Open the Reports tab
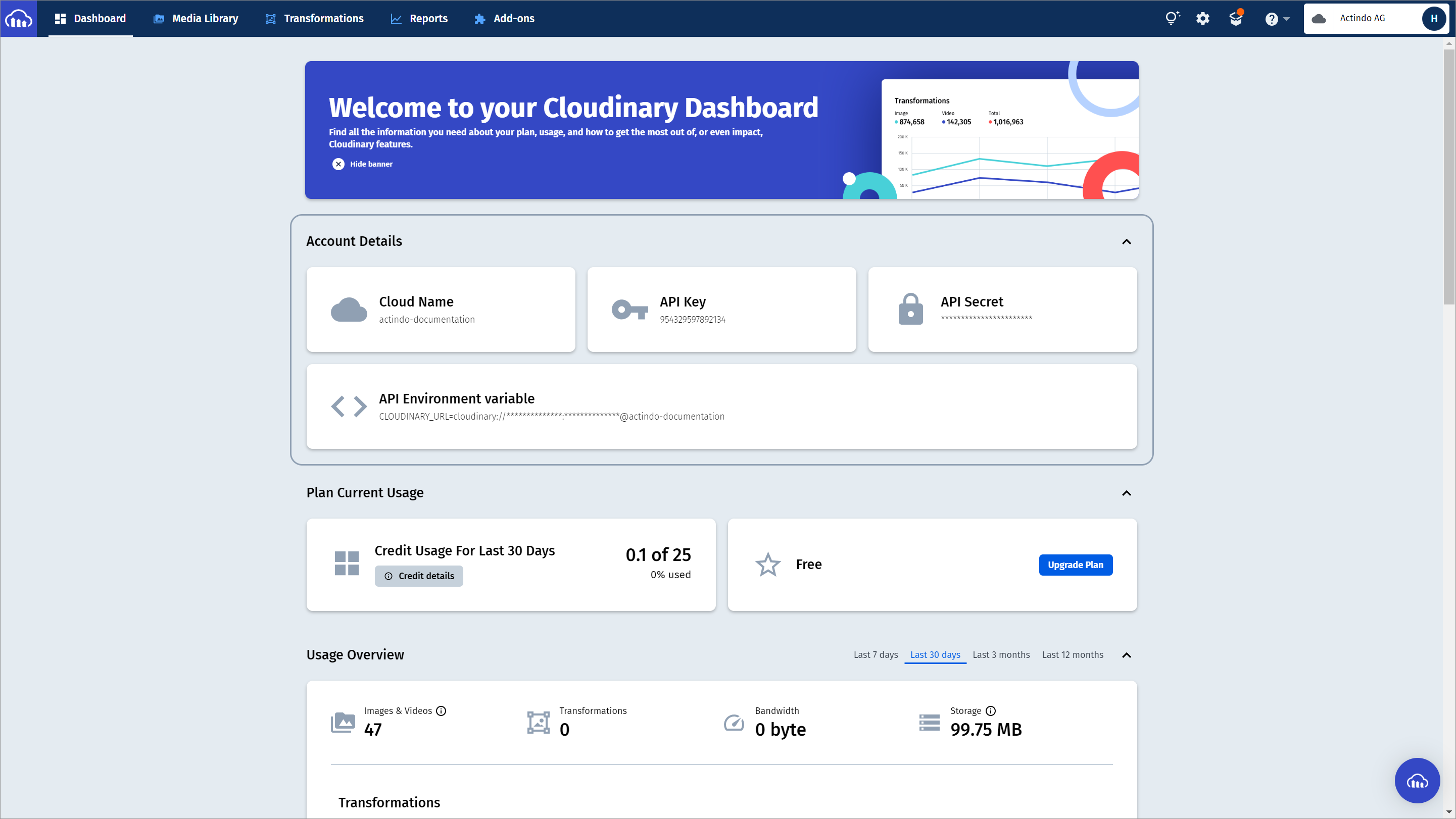Viewport: 1456px width, 819px height. tap(419, 19)
